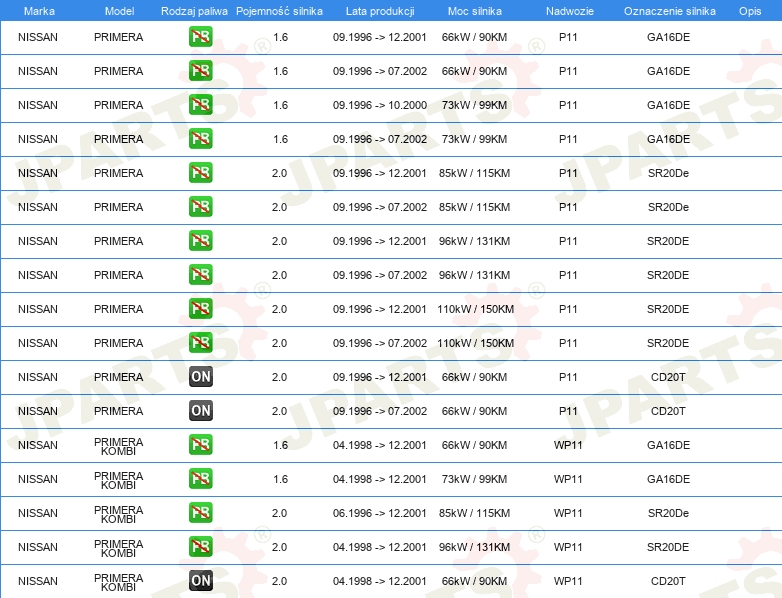Click petrol icon in 96kW row ending 07.2002
Screen dimensions: 782x598
coord(200,274)
